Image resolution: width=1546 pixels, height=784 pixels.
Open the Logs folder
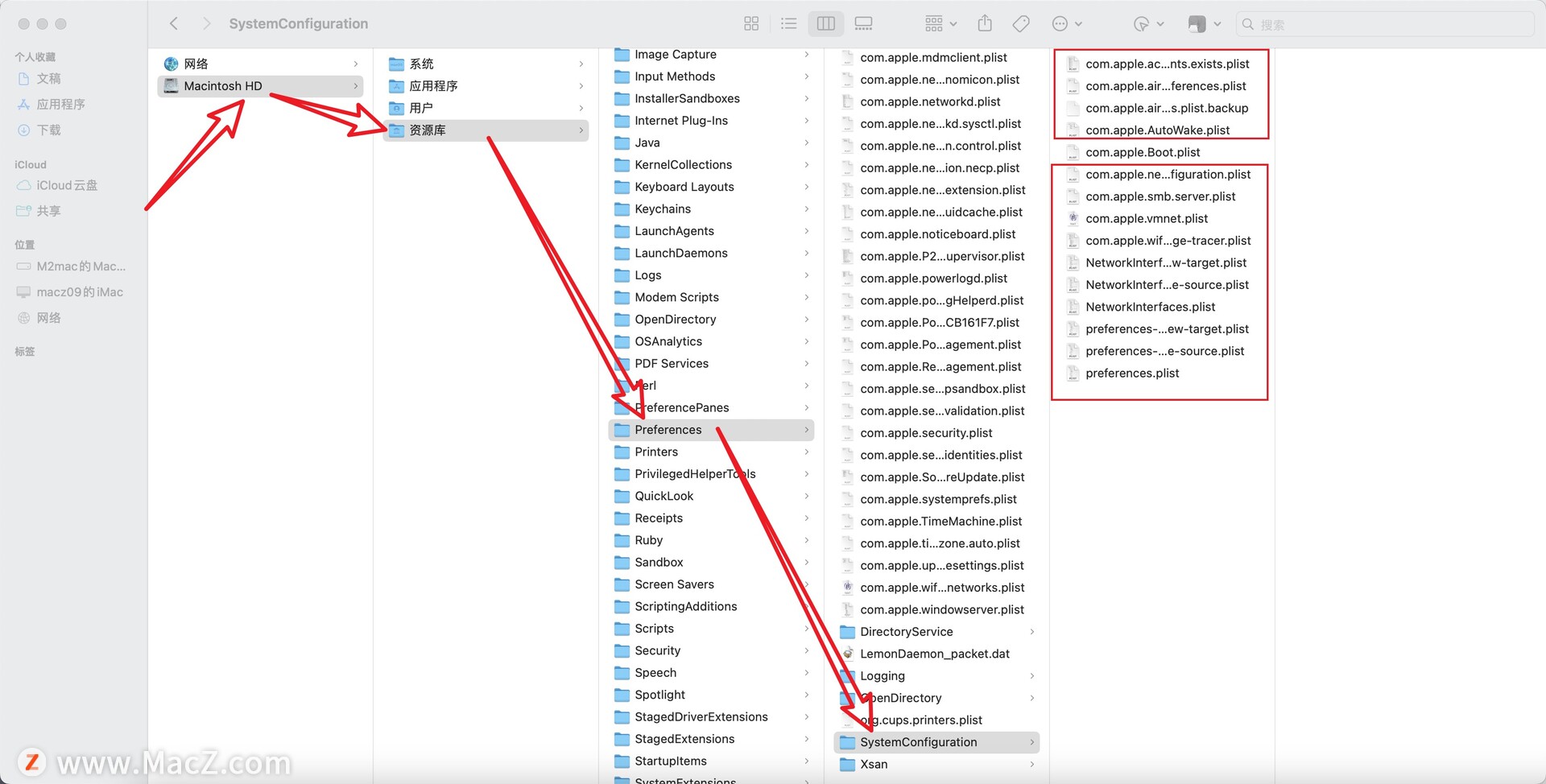pyautogui.click(x=711, y=275)
